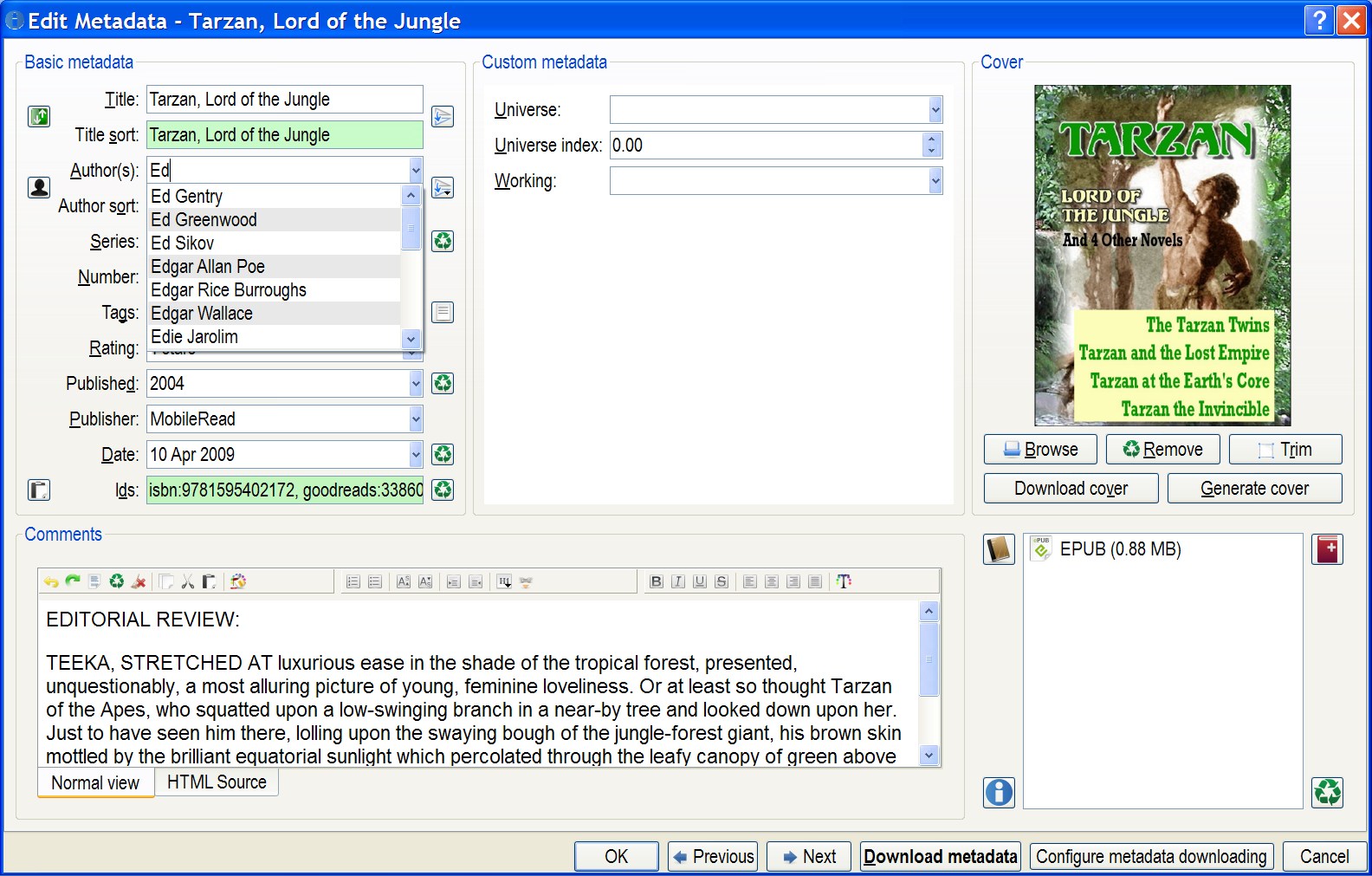Viewport: 1372px width, 876px height.
Task: Click the paste ISBN clipboard icon beside Ids
Action: pos(39,490)
